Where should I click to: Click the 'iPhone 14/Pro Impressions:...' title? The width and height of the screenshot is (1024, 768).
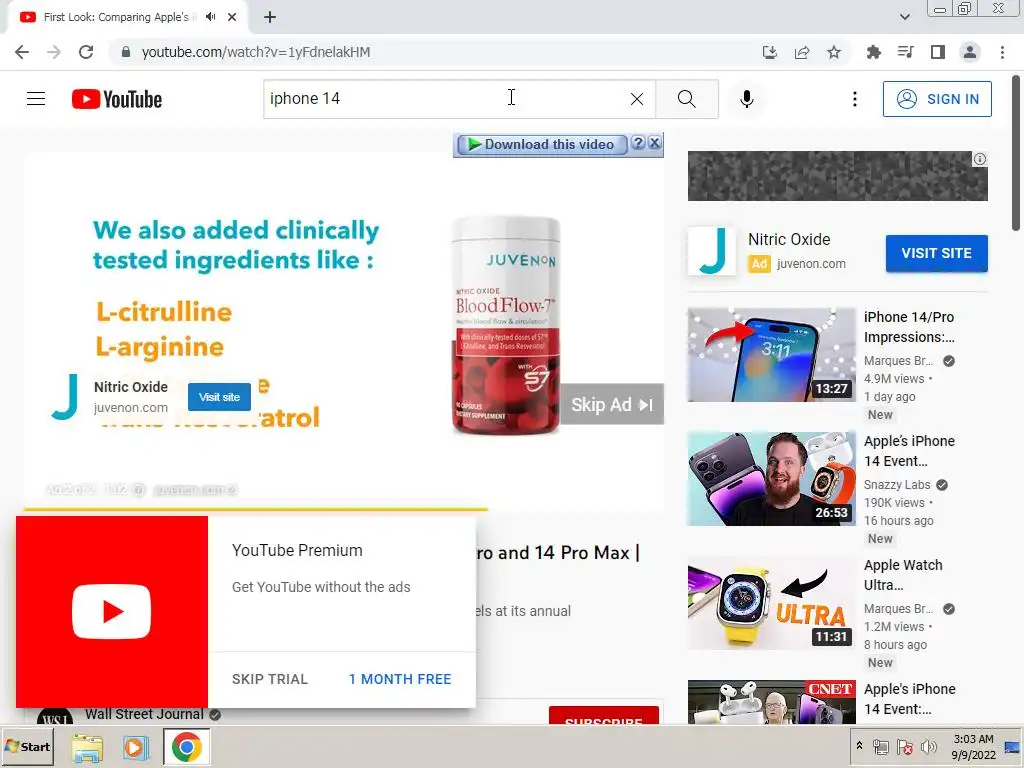909,327
